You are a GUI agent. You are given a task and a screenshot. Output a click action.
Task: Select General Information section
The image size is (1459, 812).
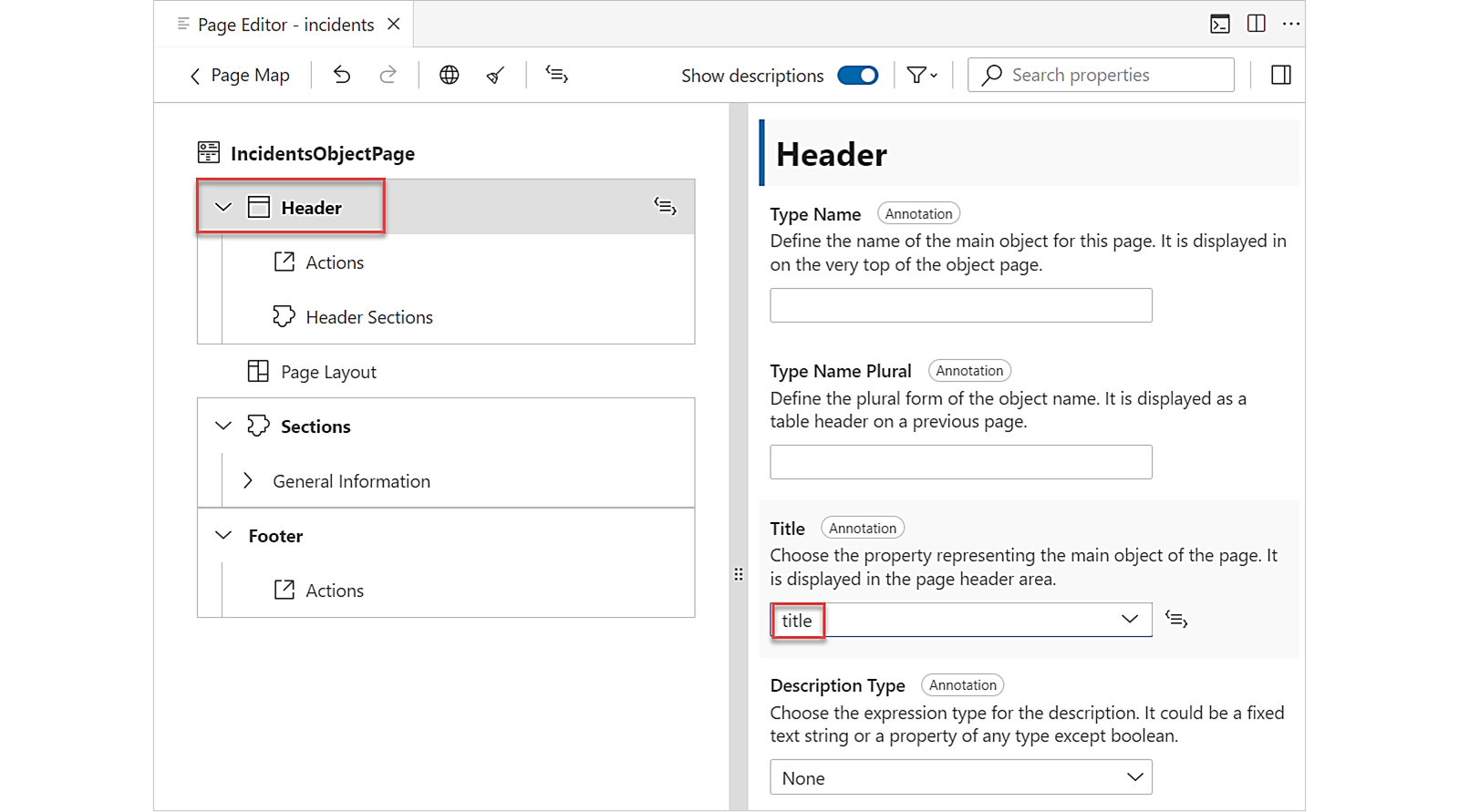(x=351, y=481)
